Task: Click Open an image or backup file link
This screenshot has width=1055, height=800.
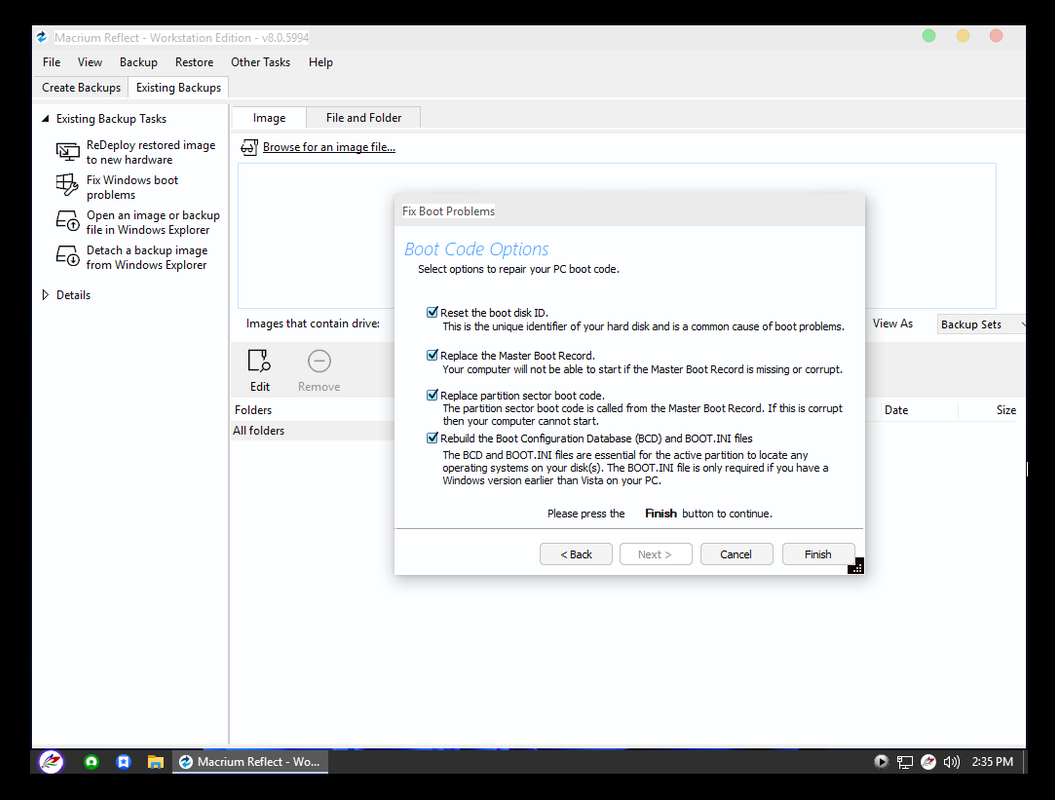Action: coord(153,222)
